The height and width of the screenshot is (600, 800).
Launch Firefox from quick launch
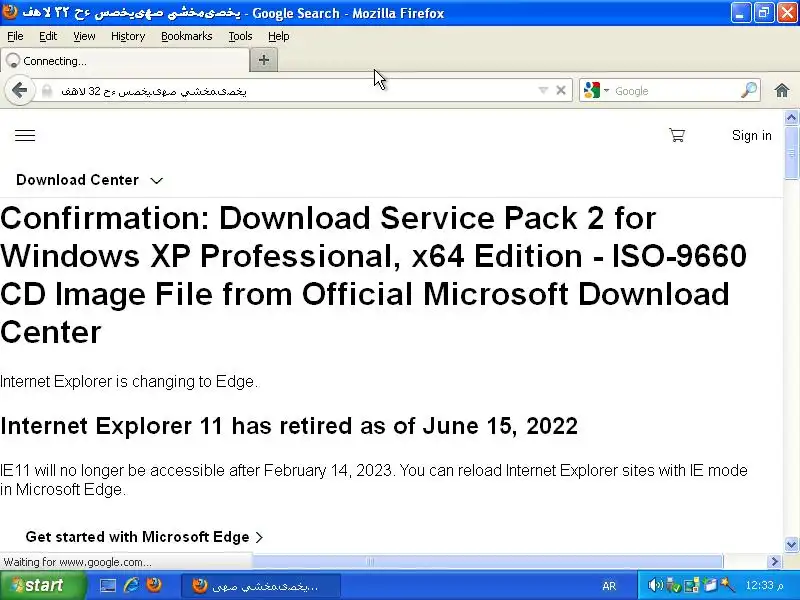tap(154, 585)
